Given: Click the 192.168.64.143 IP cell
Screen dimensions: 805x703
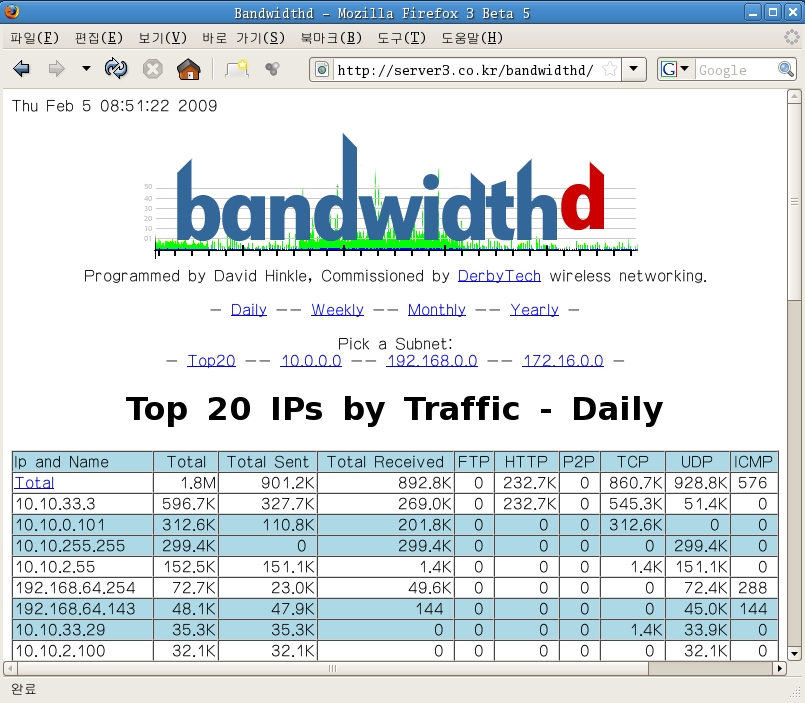Looking at the screenshot, I should pos(83,609).
